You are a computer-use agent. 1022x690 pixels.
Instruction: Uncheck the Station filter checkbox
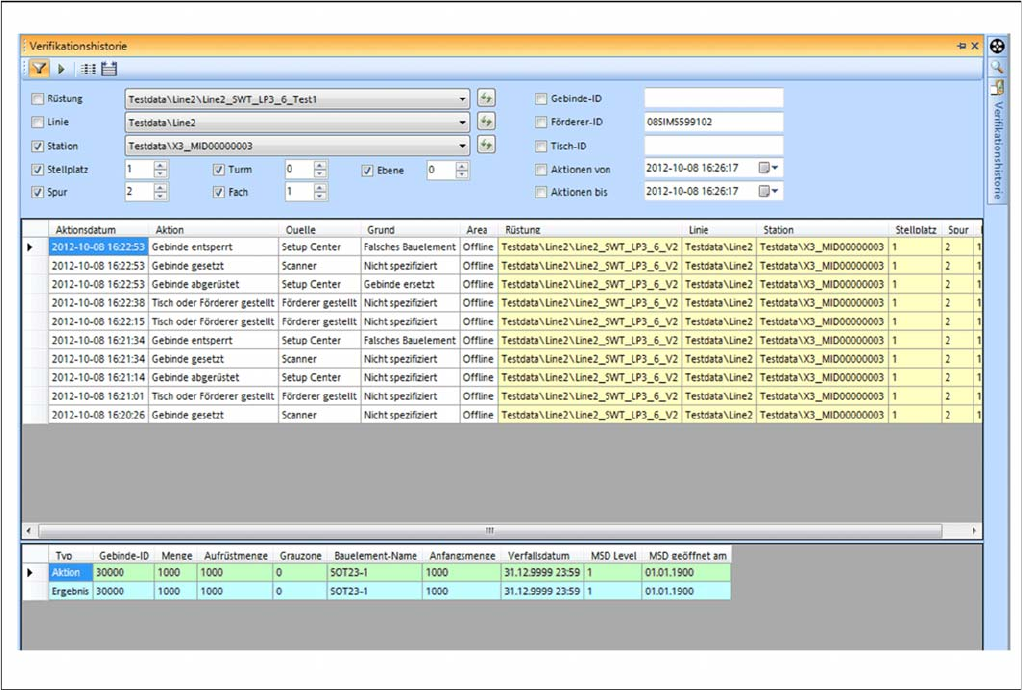(x=38, y=146)
